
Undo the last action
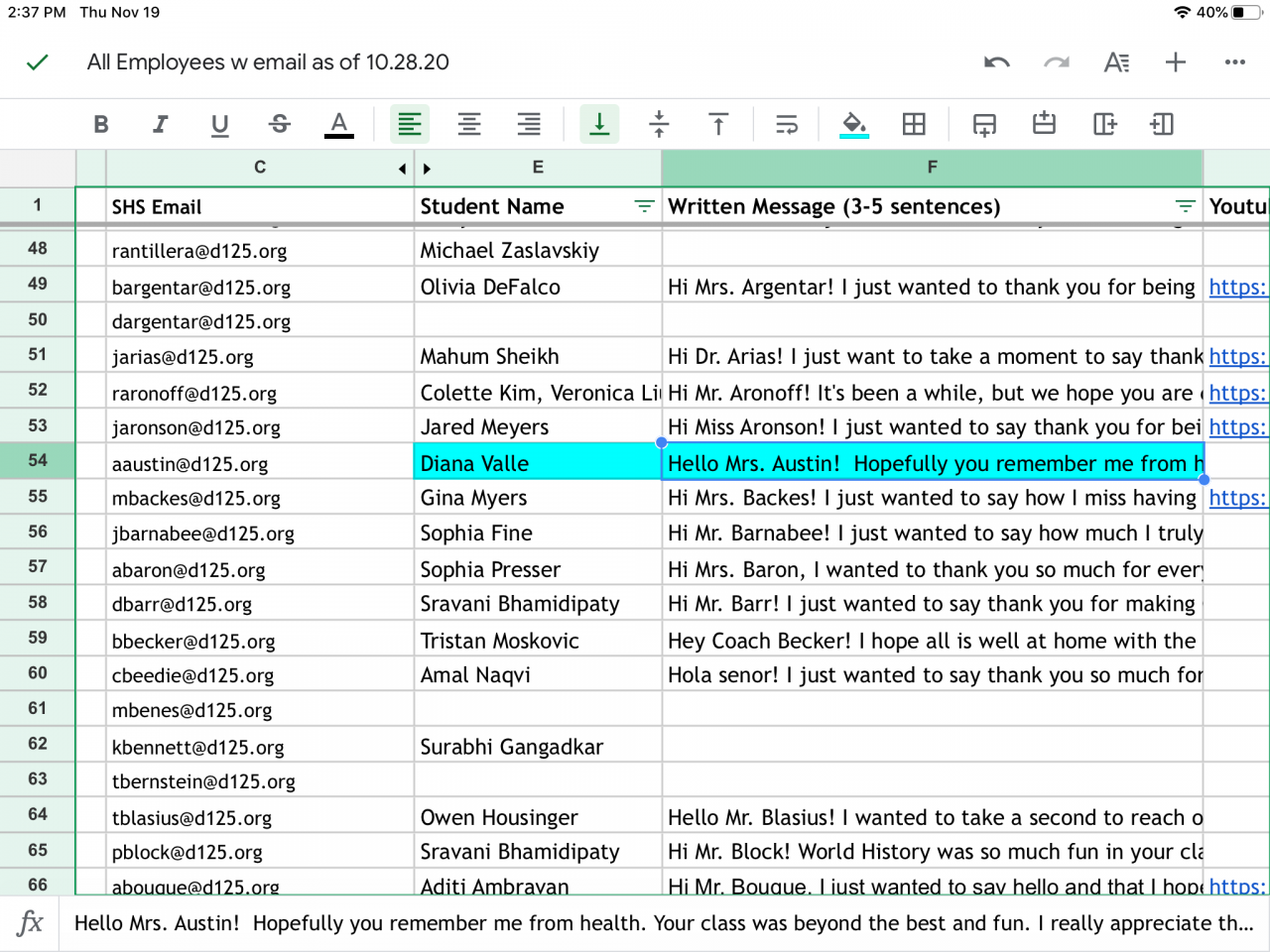pyautogui.click(x=996, y=62)
